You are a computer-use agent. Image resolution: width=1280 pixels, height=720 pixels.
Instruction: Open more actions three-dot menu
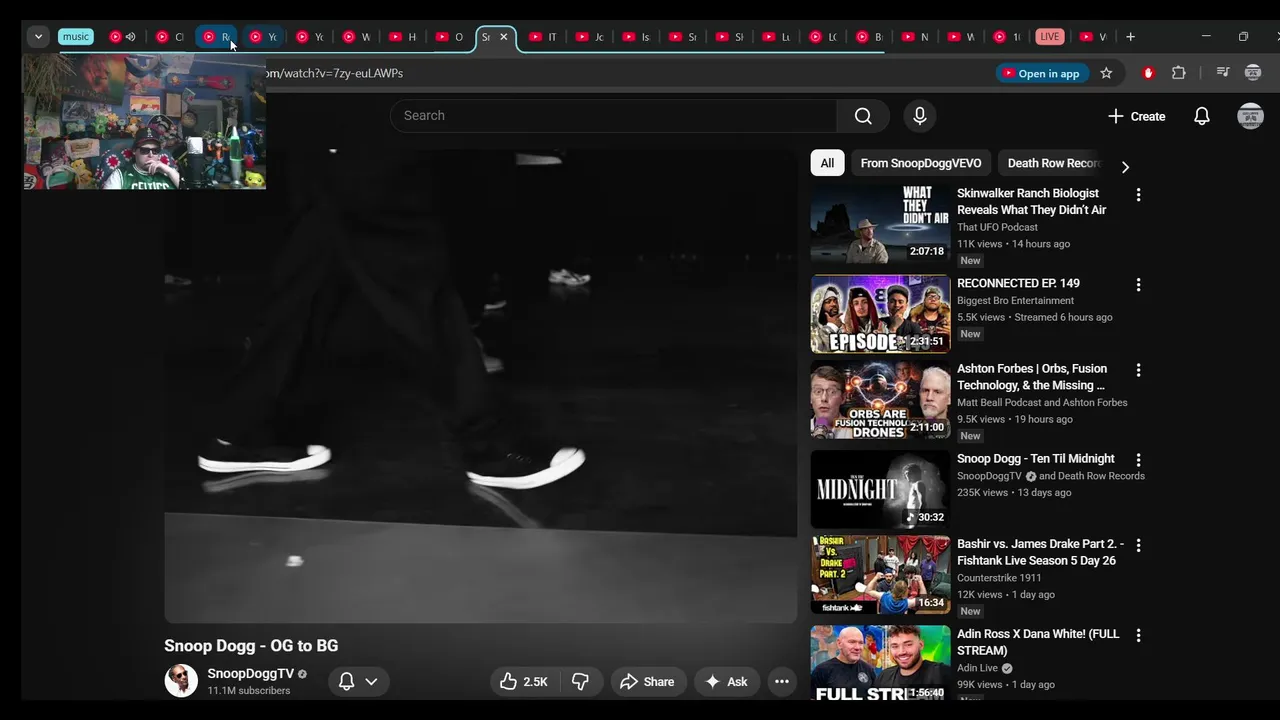click(782, 682)
